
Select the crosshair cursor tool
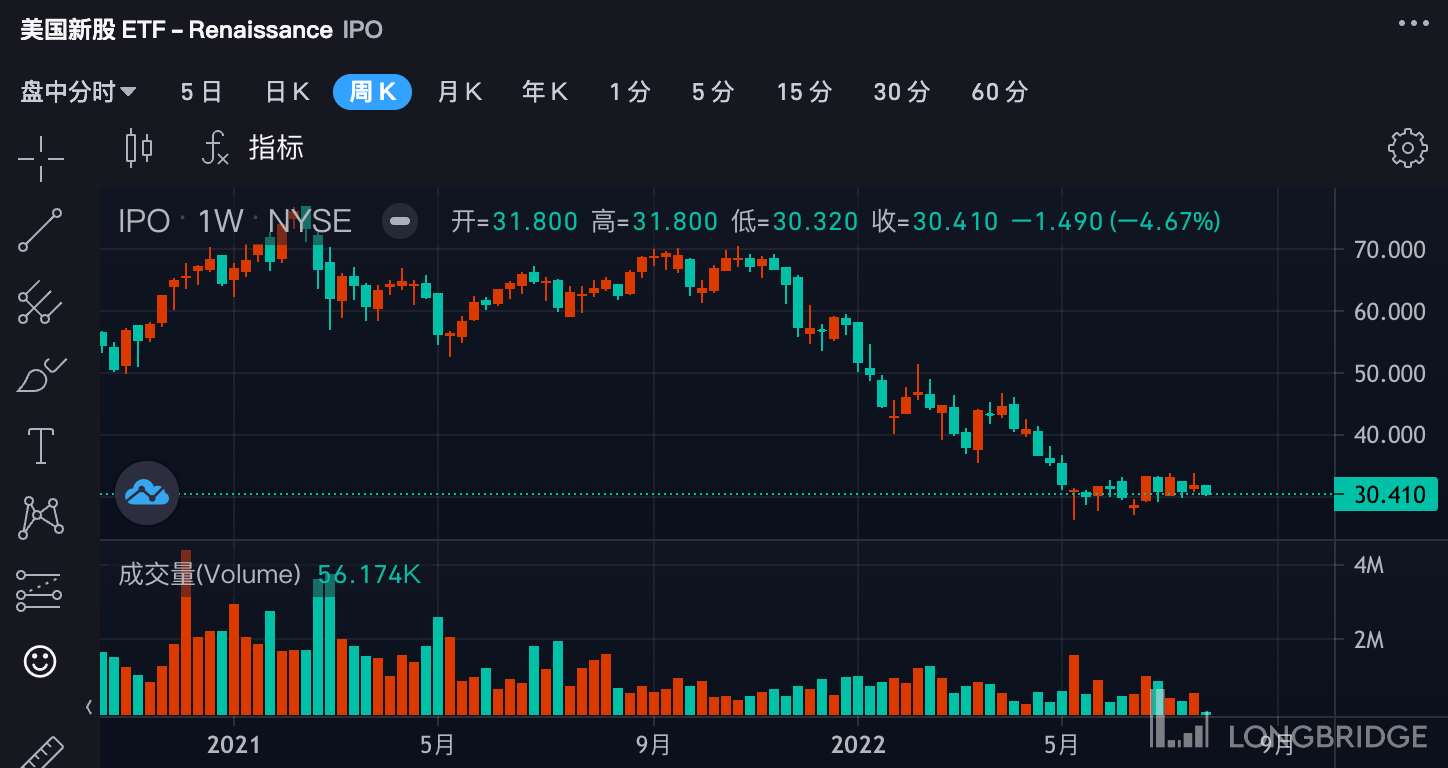[41, 158]
